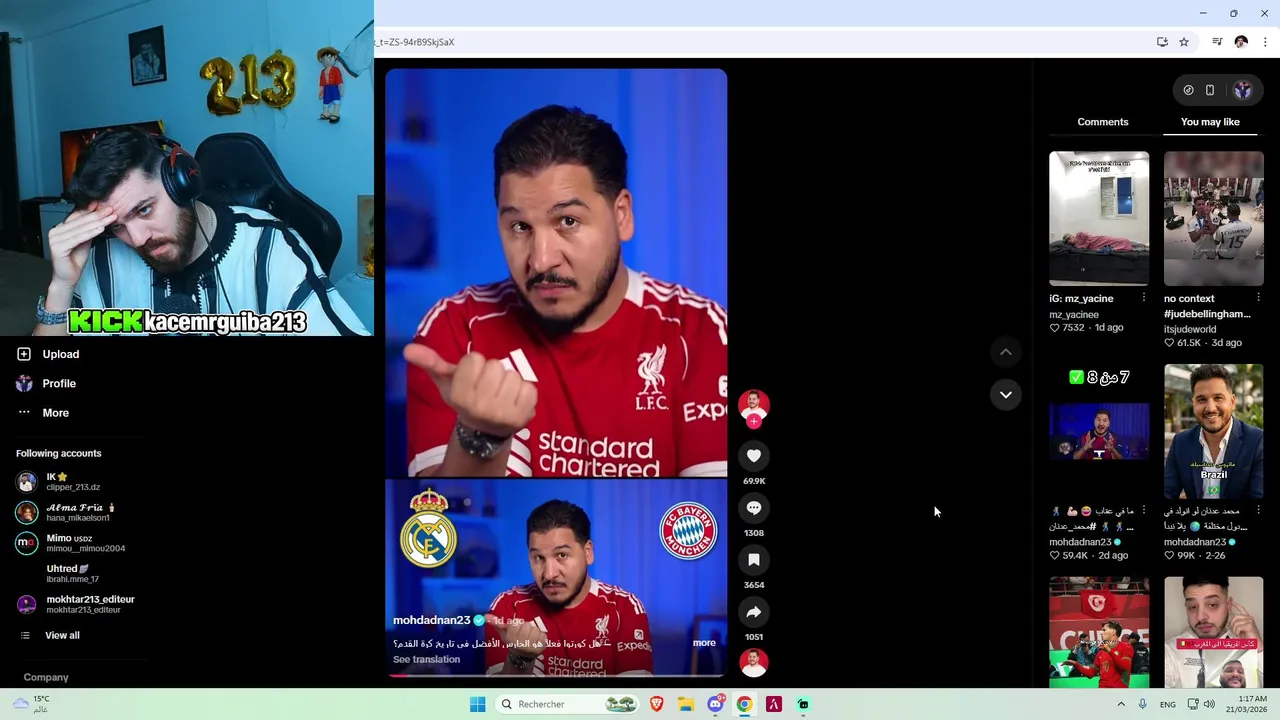Open the green Kick app on the taskbar
Viewport: 1280px width, 720px height.
[x=803, y=704]
